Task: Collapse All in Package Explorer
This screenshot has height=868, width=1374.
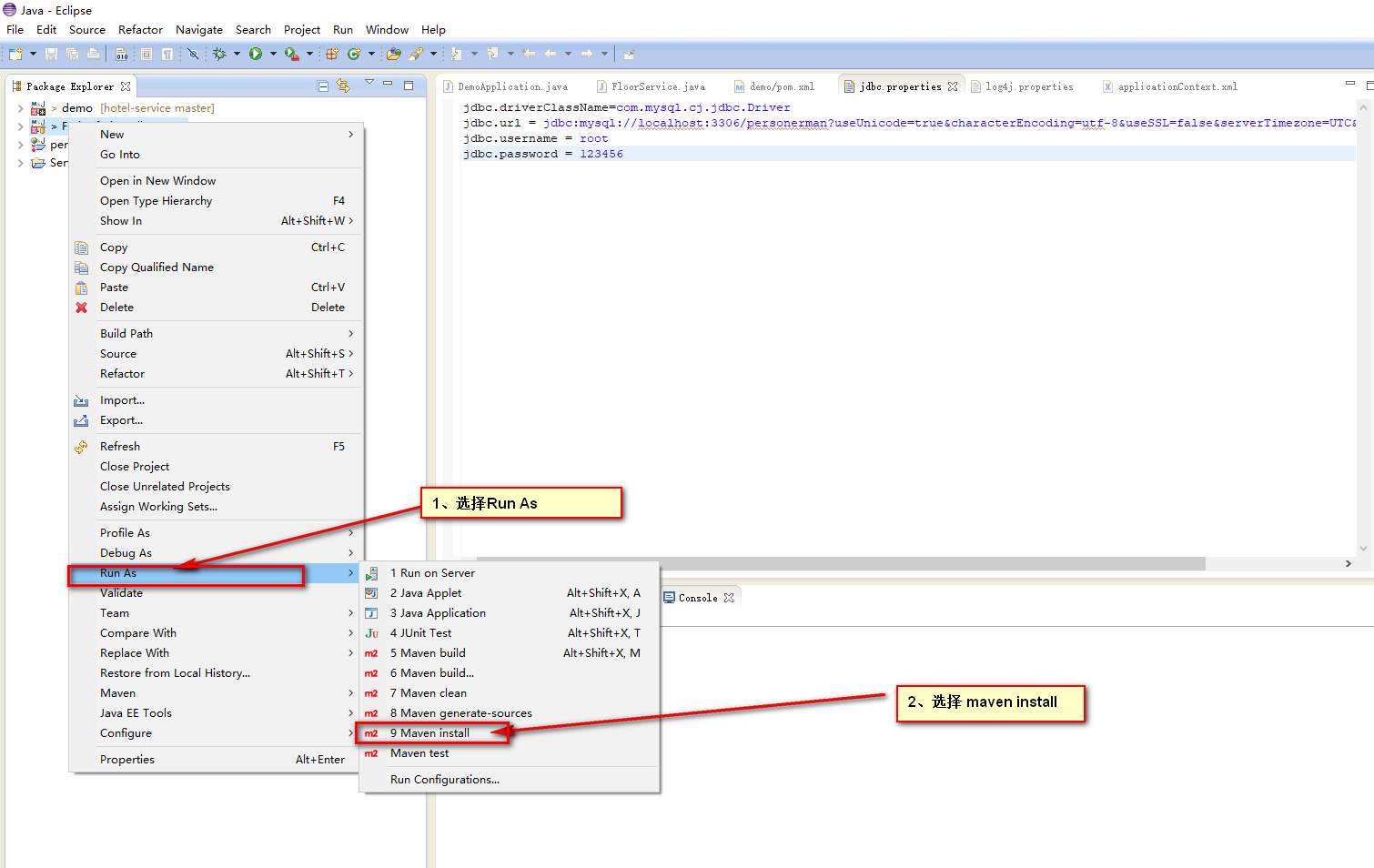Action: tap(323, 86)
